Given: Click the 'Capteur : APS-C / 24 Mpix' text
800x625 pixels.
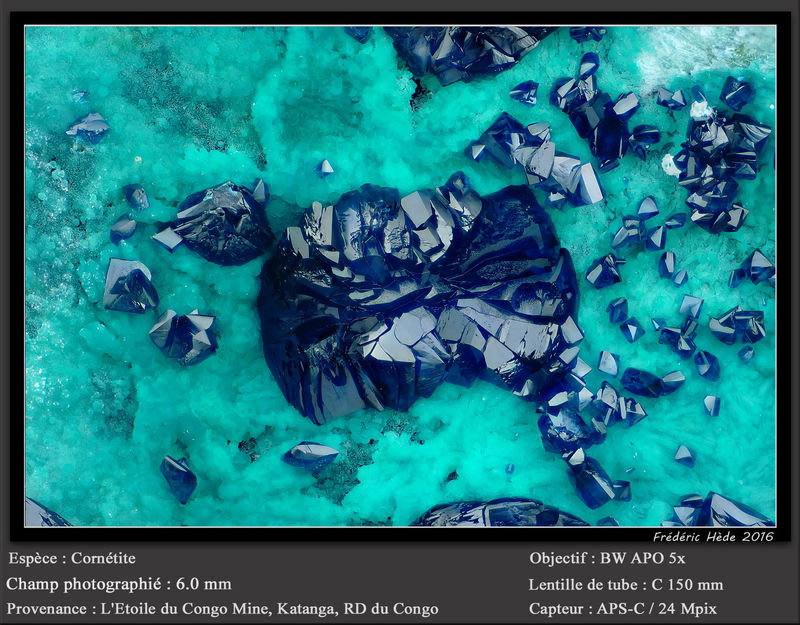Looking at the screenshot, I should coord(622,609).
